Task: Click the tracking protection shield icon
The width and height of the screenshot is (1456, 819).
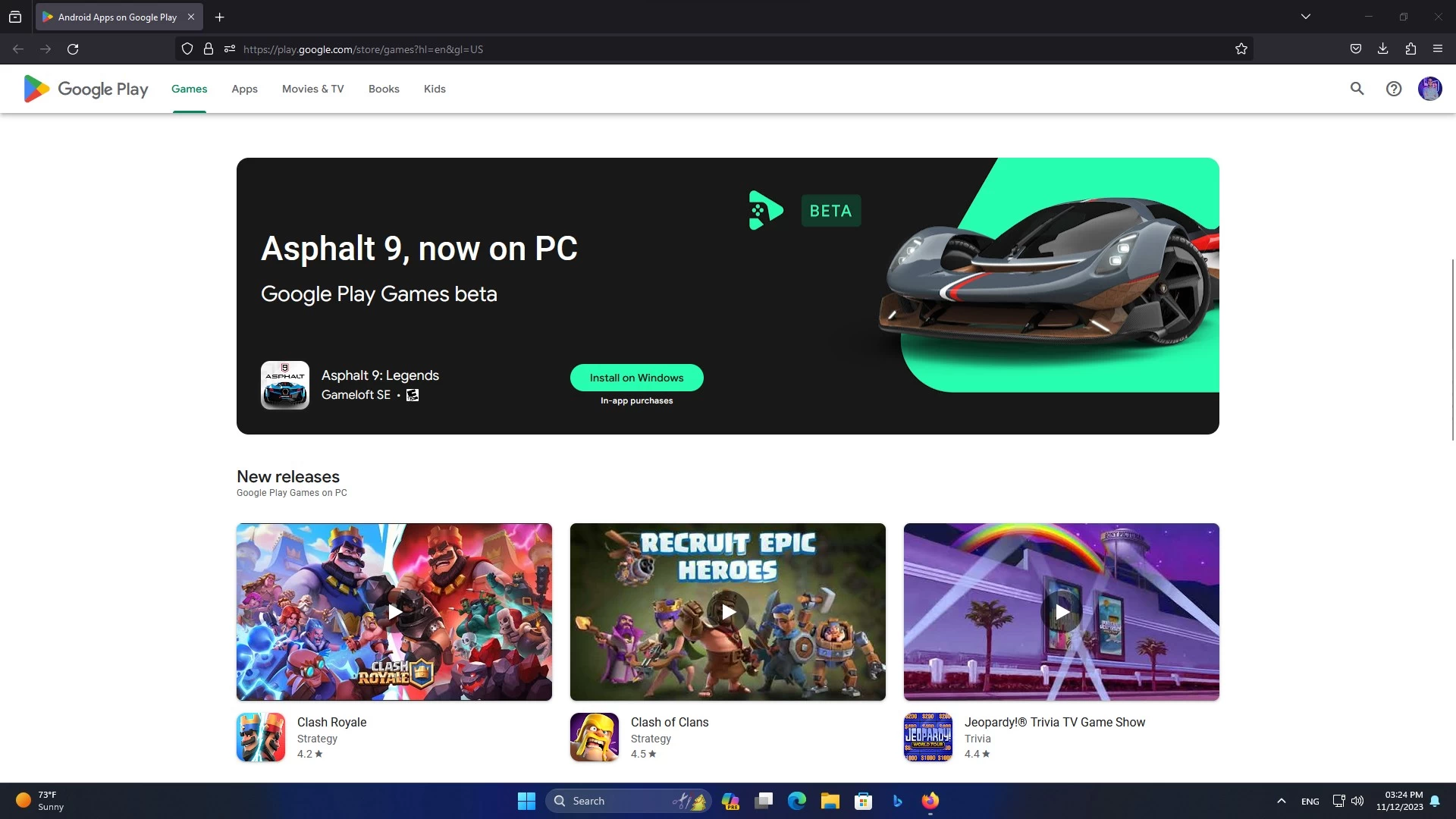Action: (187, 49)
